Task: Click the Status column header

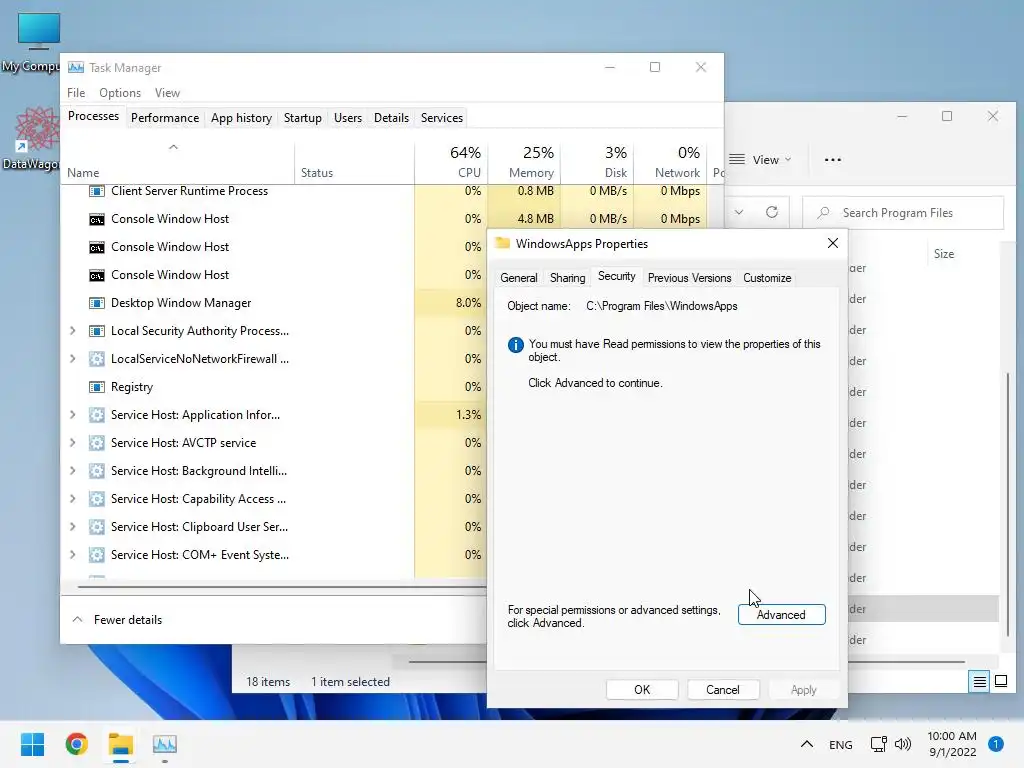Action: (x=354, y=162)
